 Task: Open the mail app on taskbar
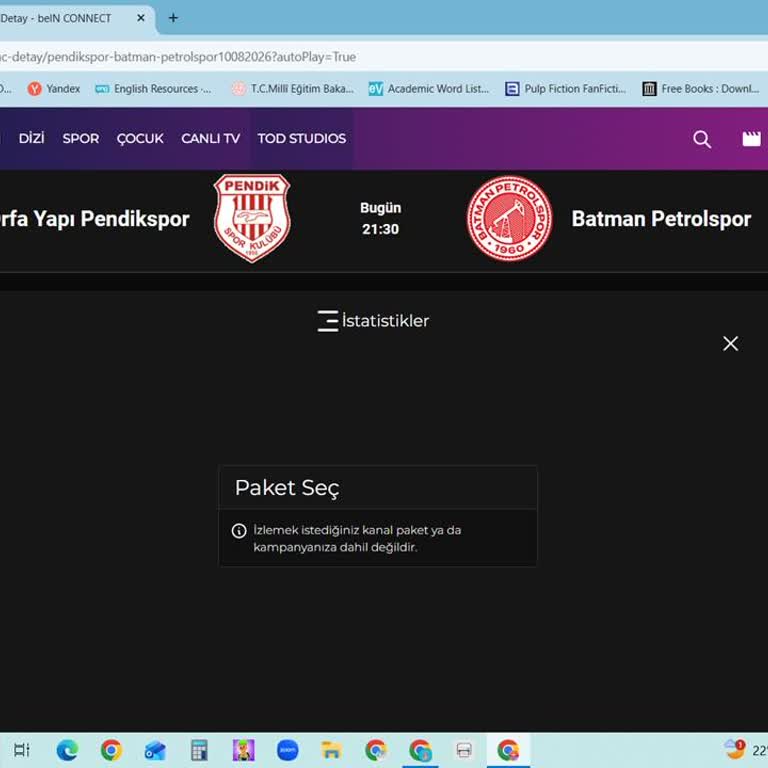(x=155, y=750)
